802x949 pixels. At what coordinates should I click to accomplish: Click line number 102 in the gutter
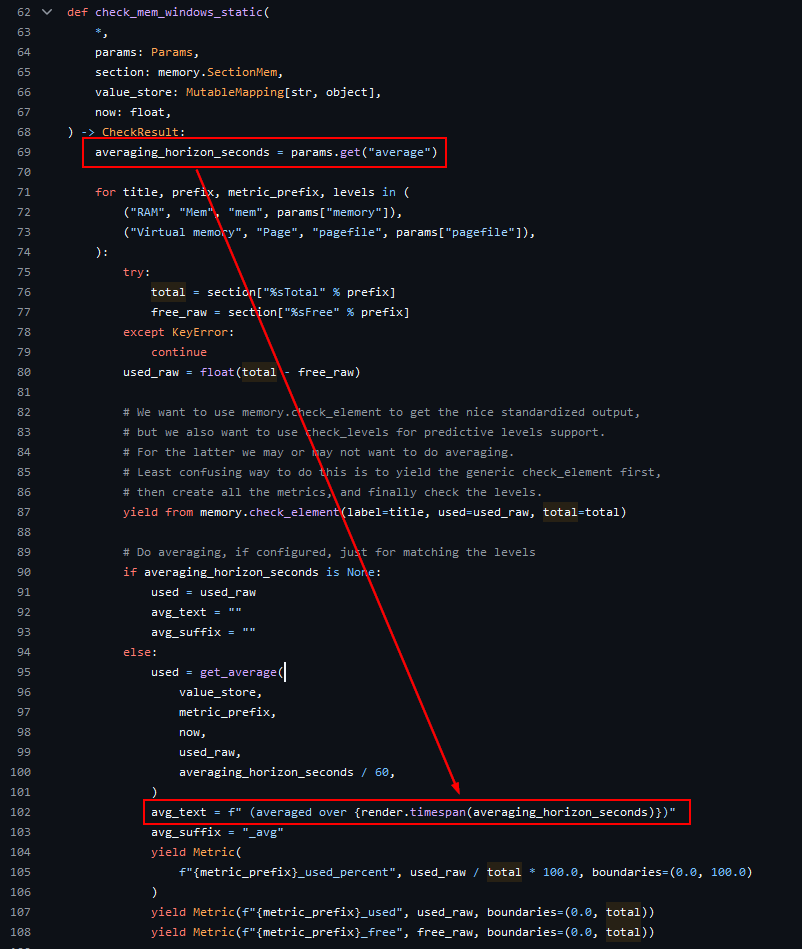pos(20,812)
